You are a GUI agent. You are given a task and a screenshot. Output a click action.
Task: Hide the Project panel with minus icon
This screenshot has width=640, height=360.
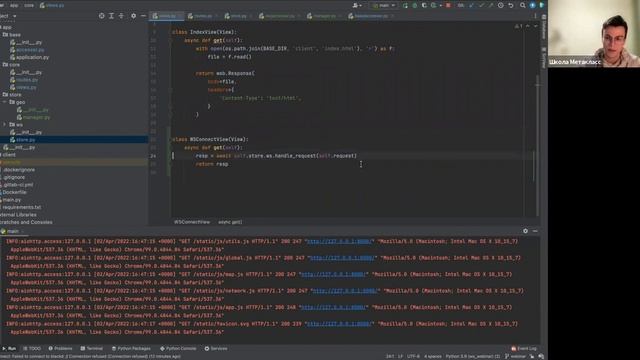(143, 16)
